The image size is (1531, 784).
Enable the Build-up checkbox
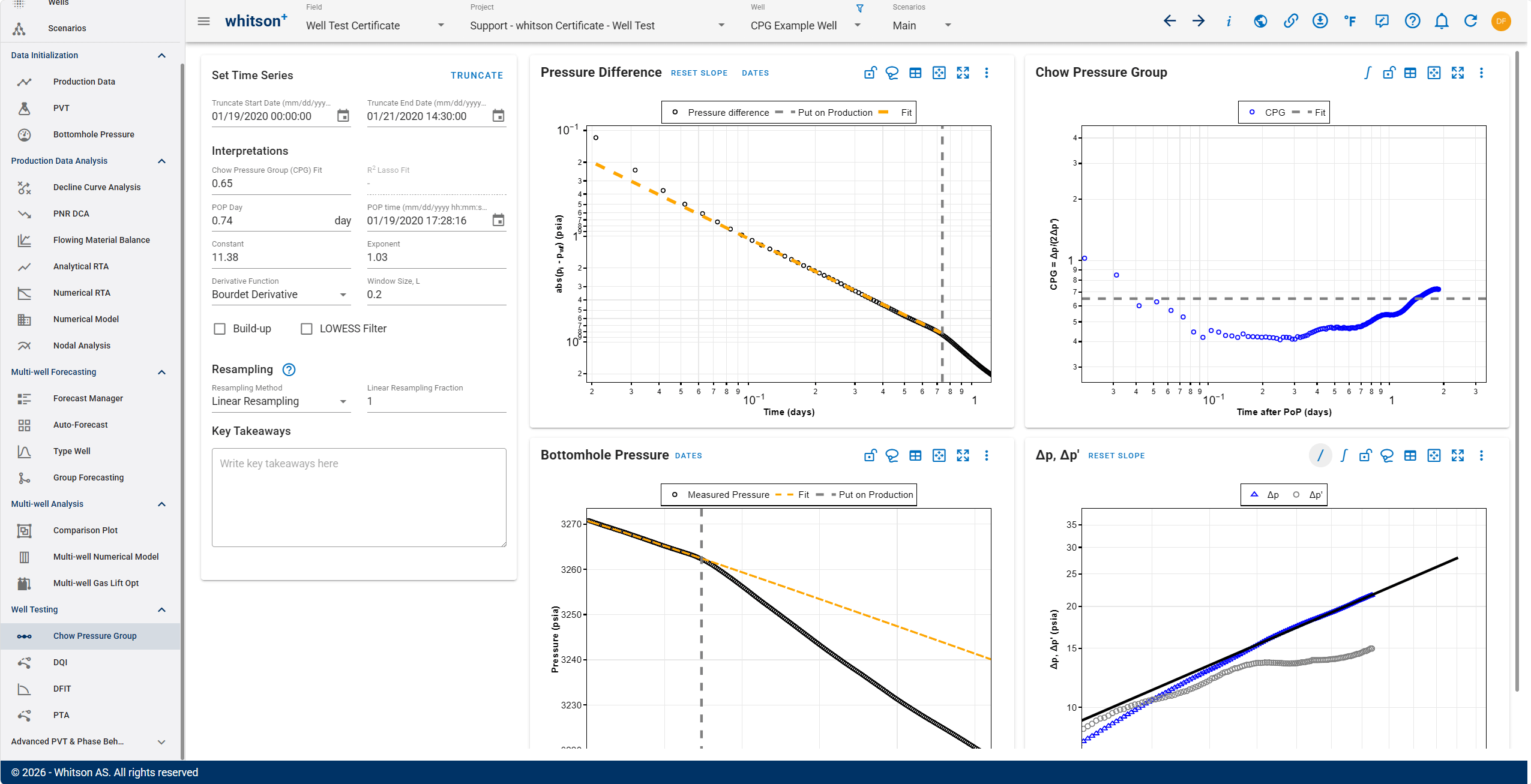click(220, 329)
